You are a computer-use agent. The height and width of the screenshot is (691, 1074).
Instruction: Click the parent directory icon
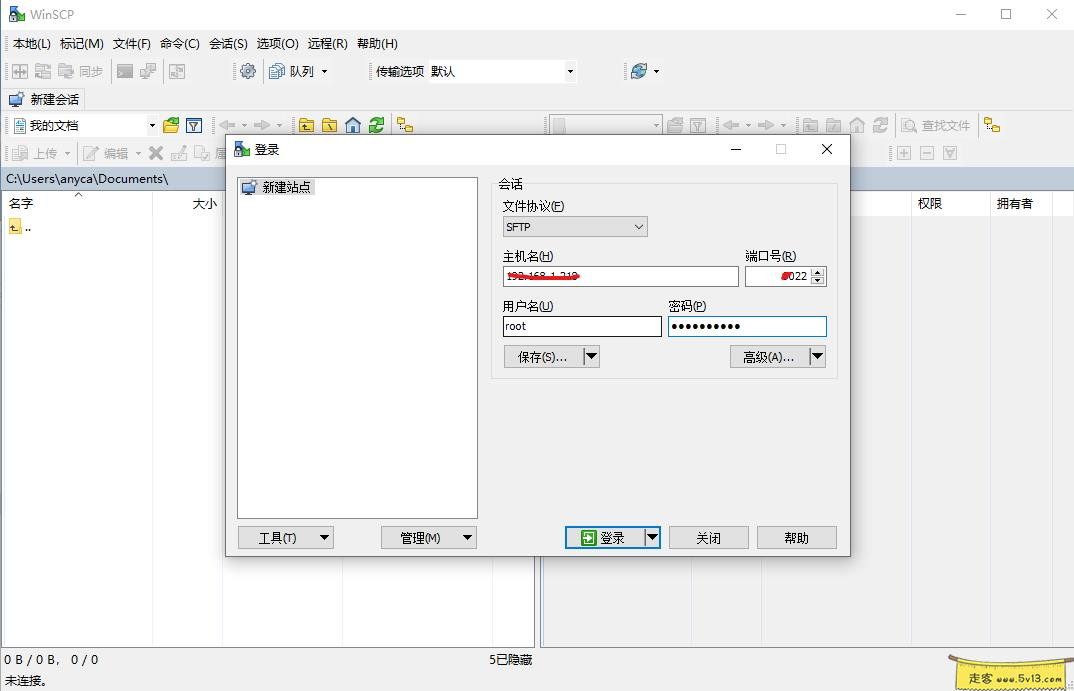tap(306, 124)
